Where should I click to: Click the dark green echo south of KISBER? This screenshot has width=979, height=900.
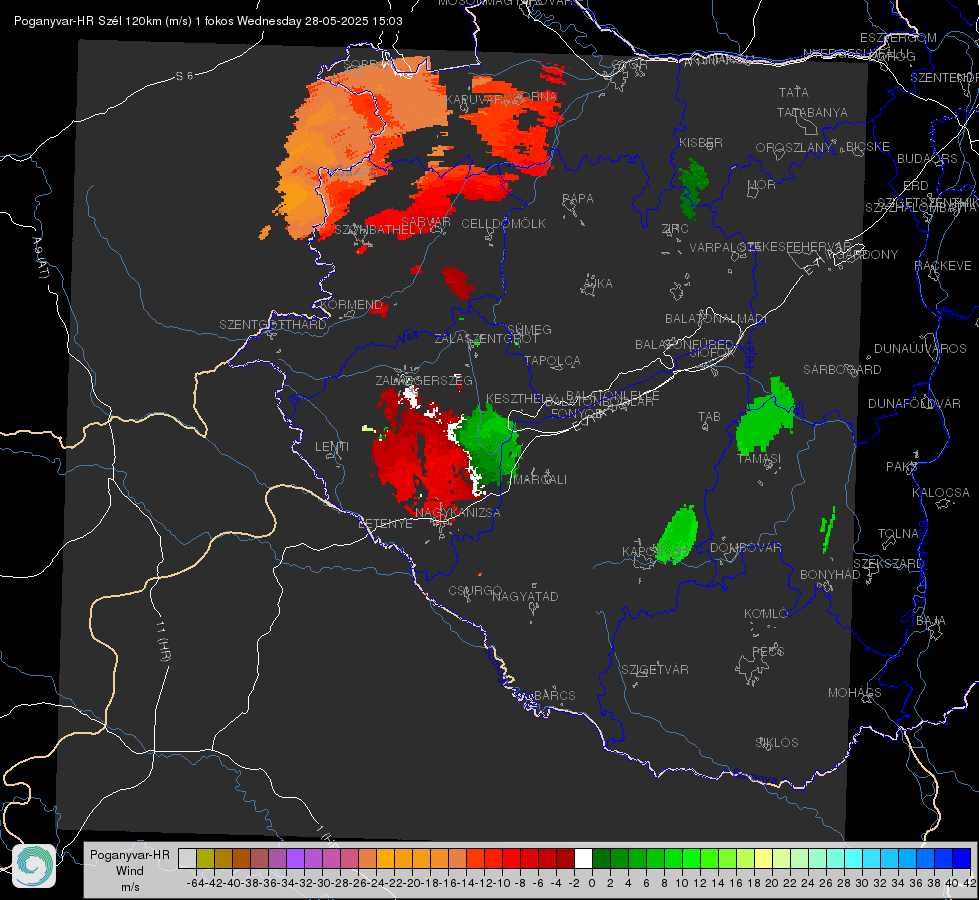coord(692,187)
